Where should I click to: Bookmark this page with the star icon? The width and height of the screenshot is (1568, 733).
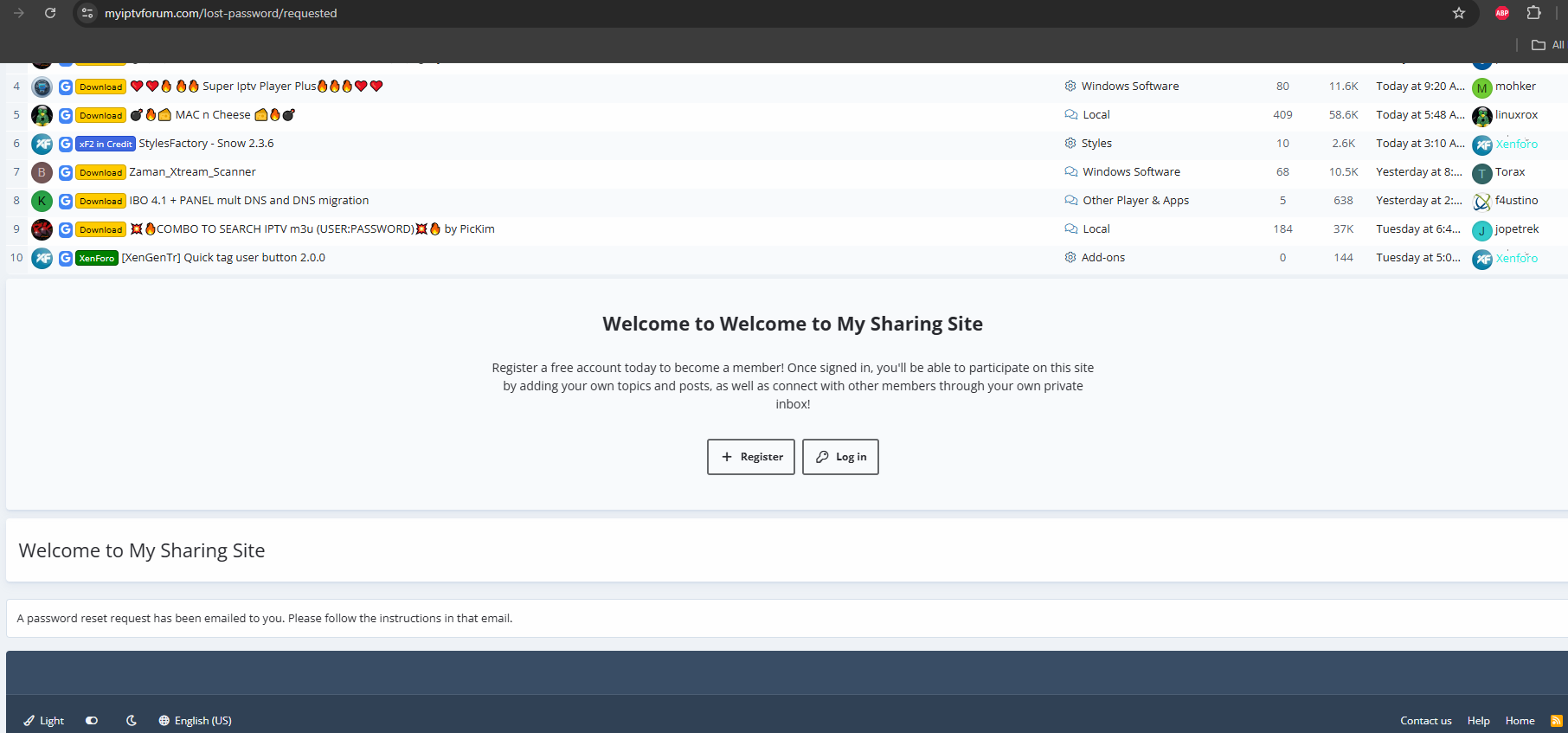point(1459,13)
